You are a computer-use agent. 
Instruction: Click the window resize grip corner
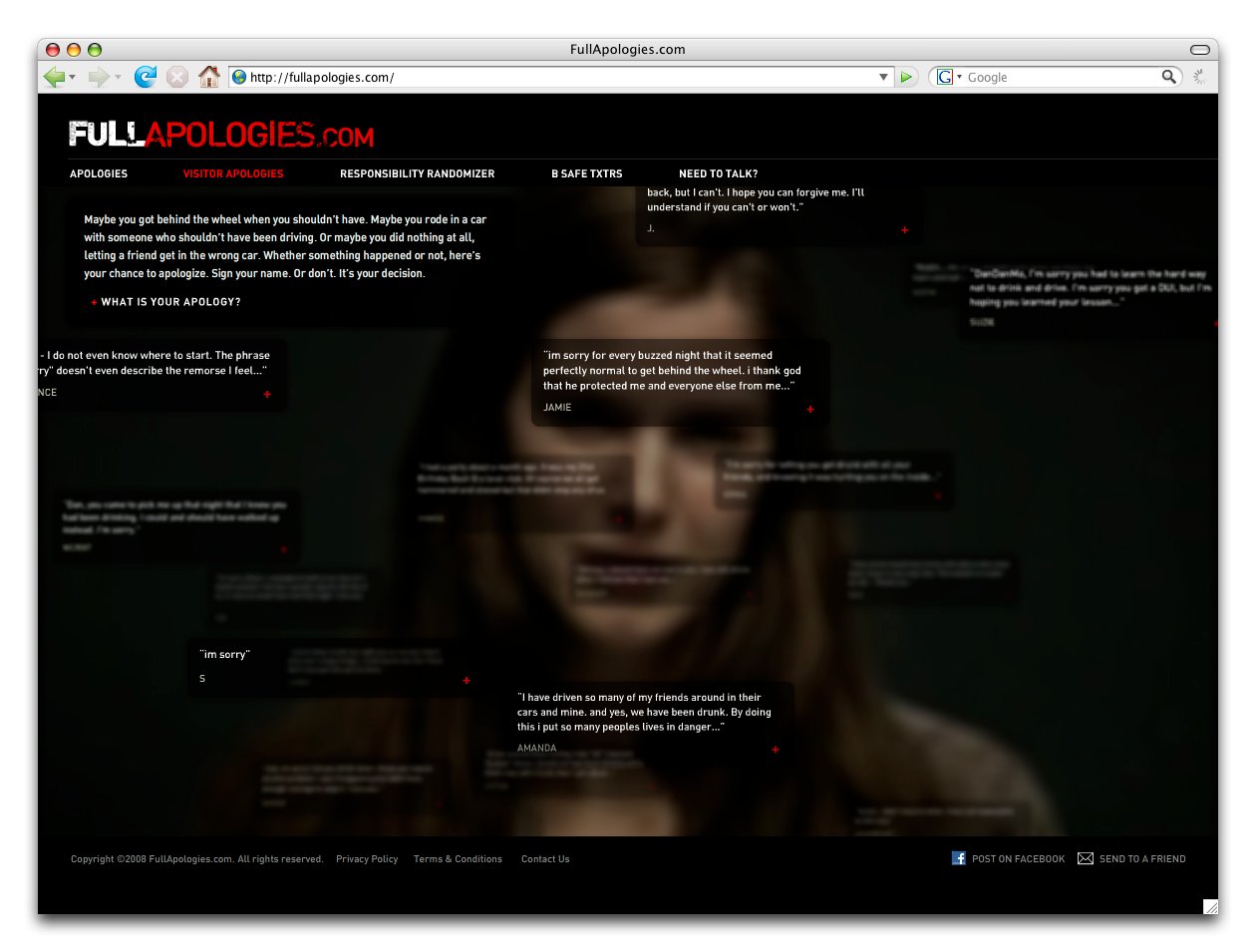point(1210,906)
